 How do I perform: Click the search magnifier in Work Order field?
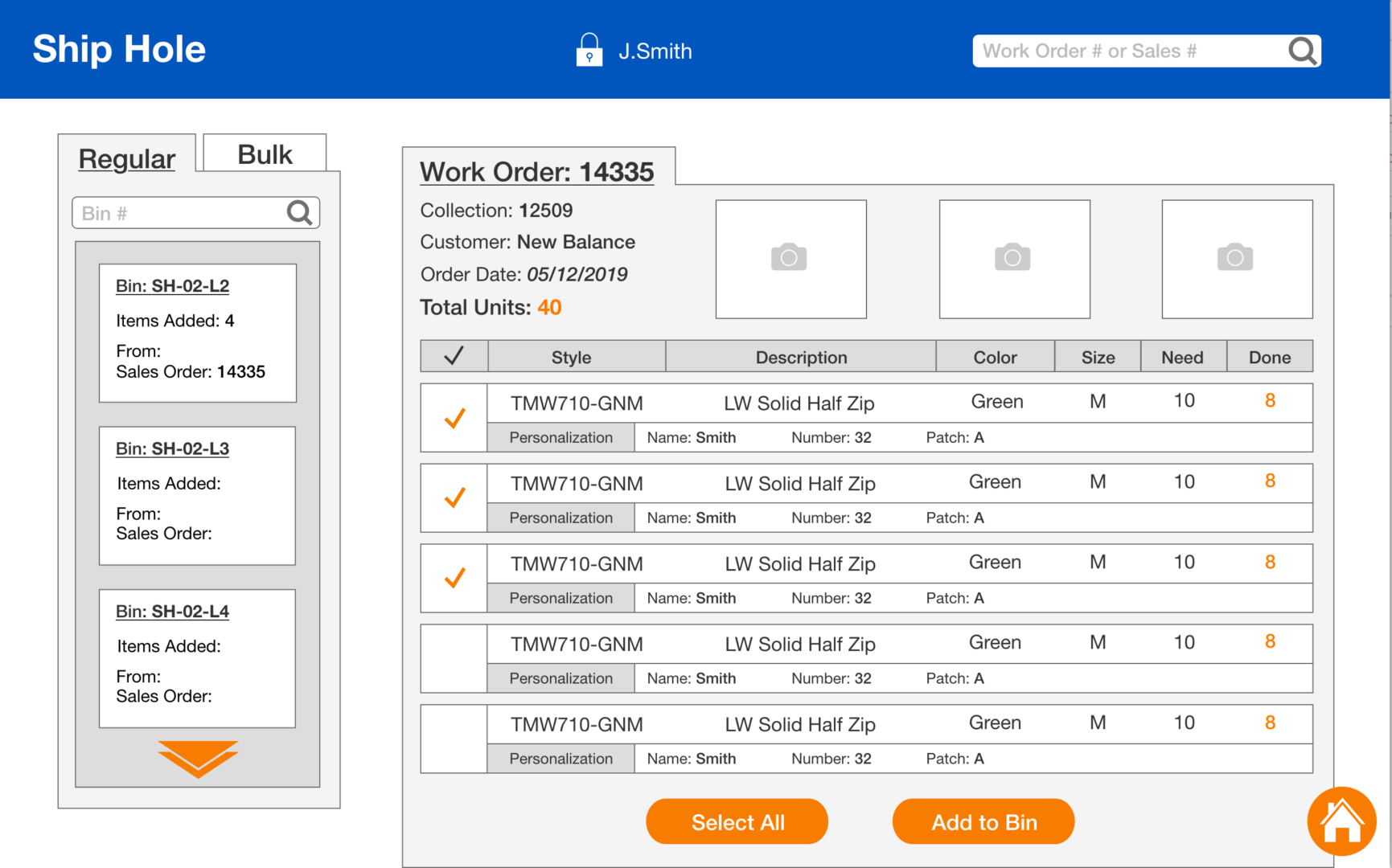[1302, 51]
